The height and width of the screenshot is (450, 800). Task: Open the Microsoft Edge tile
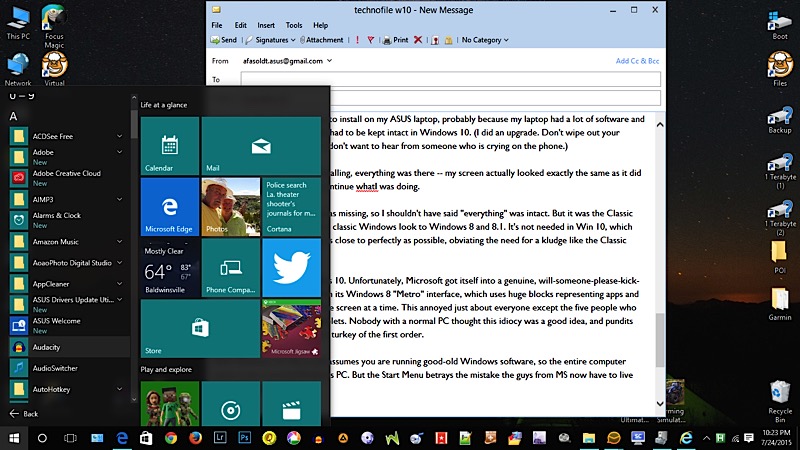click(170, 207)
